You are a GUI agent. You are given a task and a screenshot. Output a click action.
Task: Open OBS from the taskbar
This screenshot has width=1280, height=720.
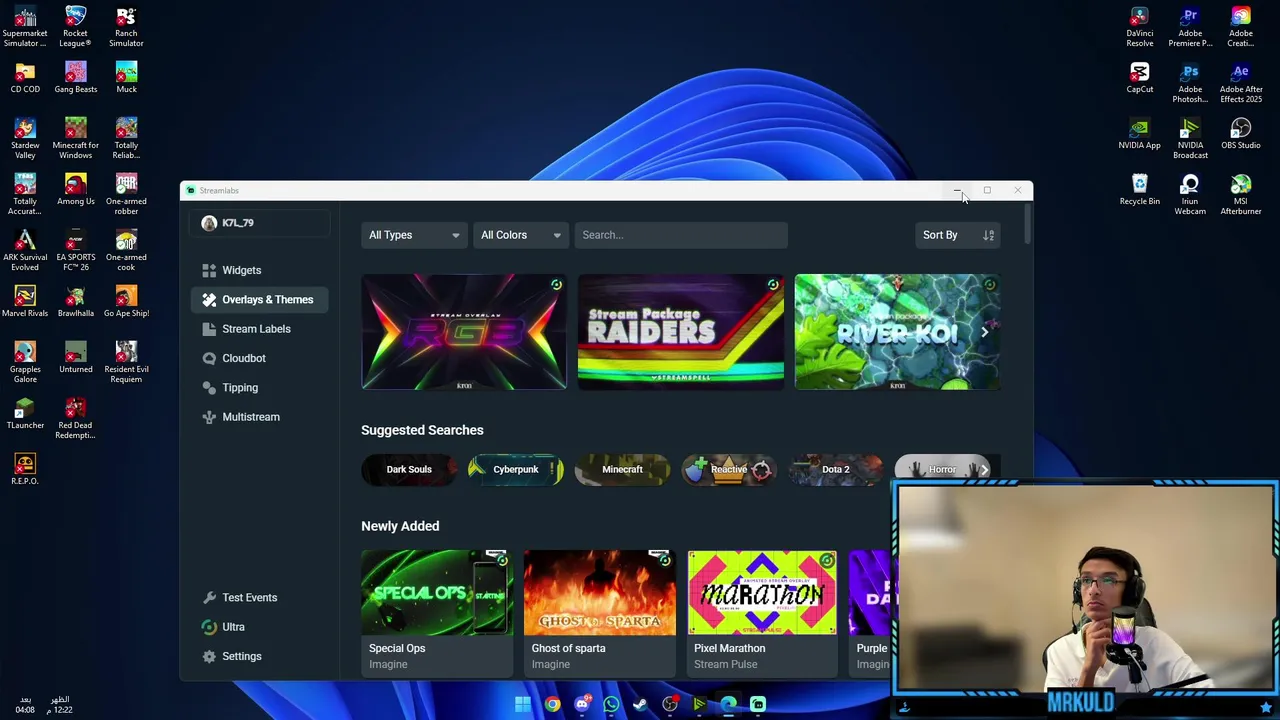[670, 704]
